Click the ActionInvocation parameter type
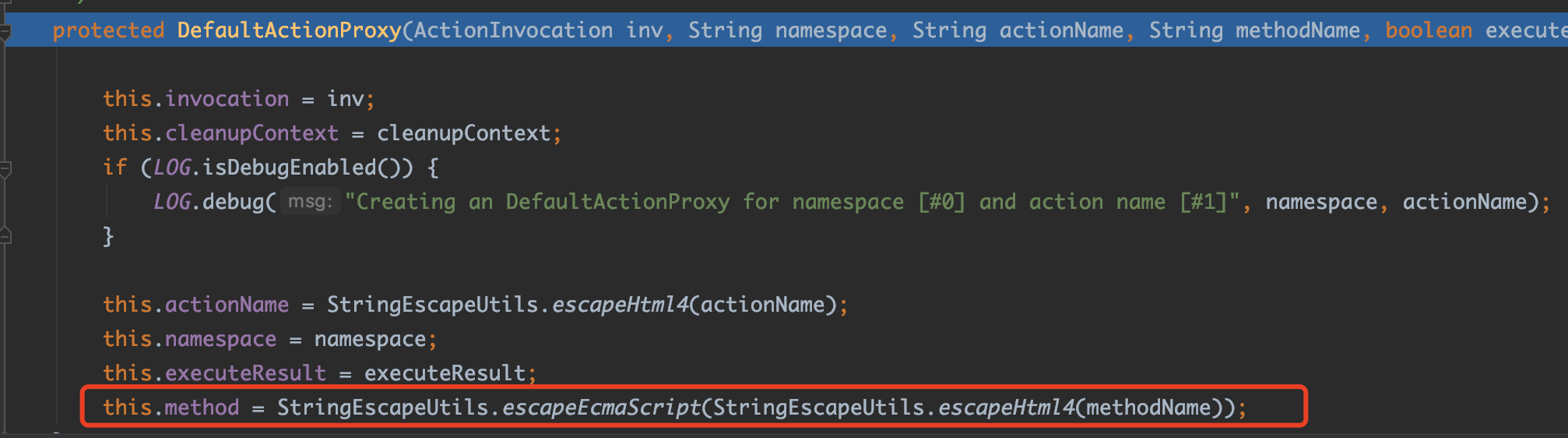 pyautogui.click(x=513, y=30)
